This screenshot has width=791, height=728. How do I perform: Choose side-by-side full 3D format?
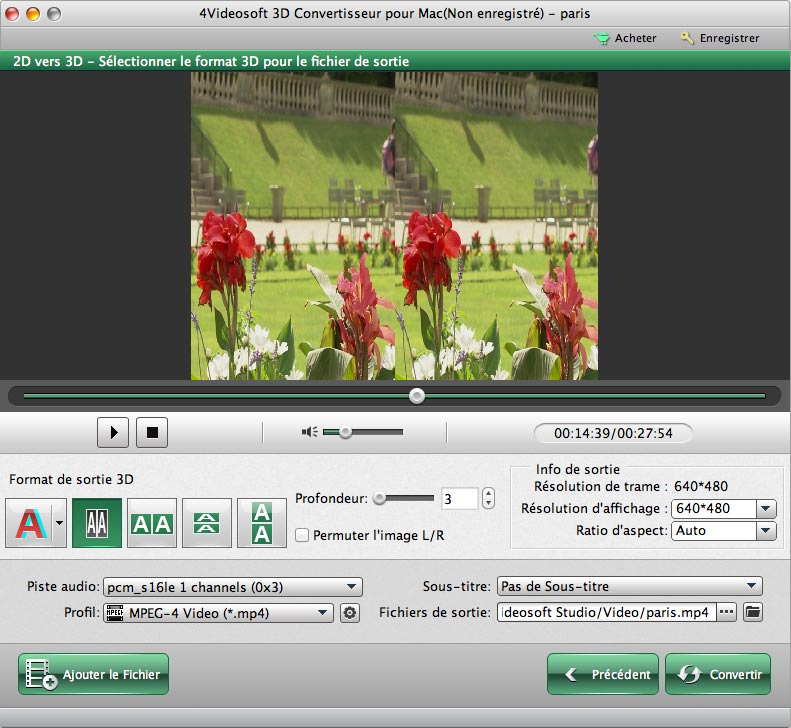152,522
